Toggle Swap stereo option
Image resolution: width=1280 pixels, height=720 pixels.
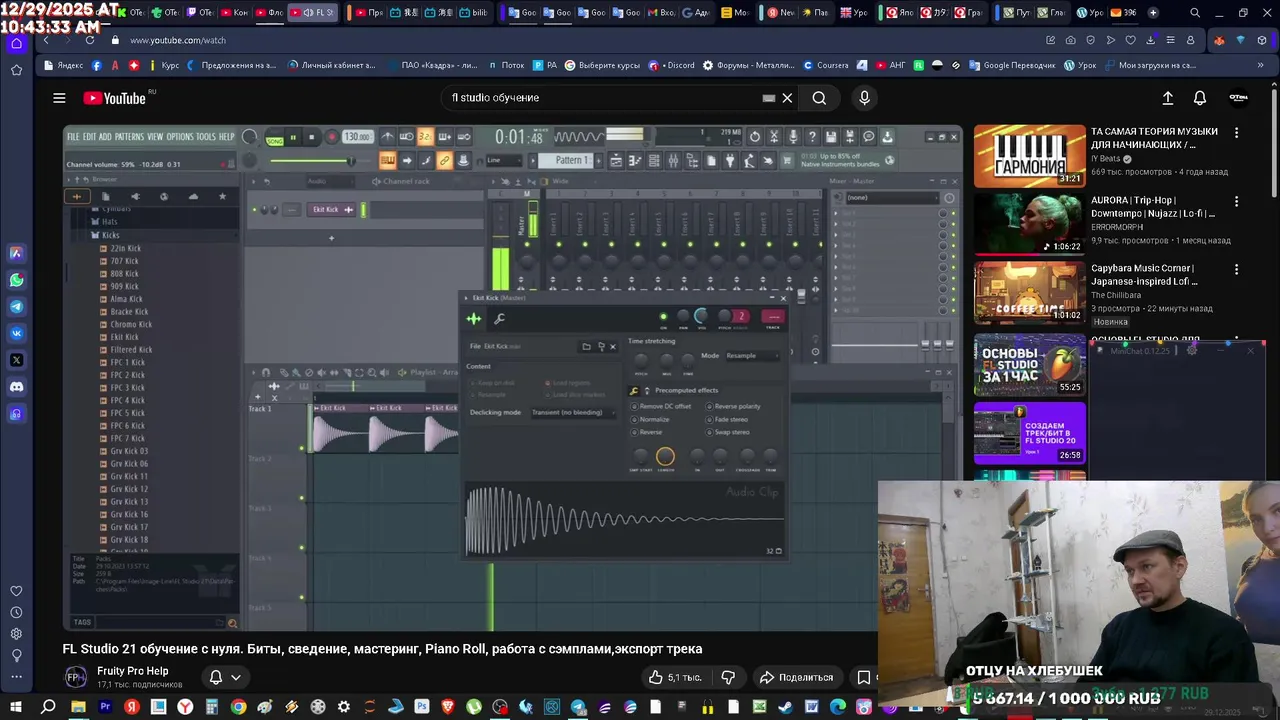pos(727,432)
